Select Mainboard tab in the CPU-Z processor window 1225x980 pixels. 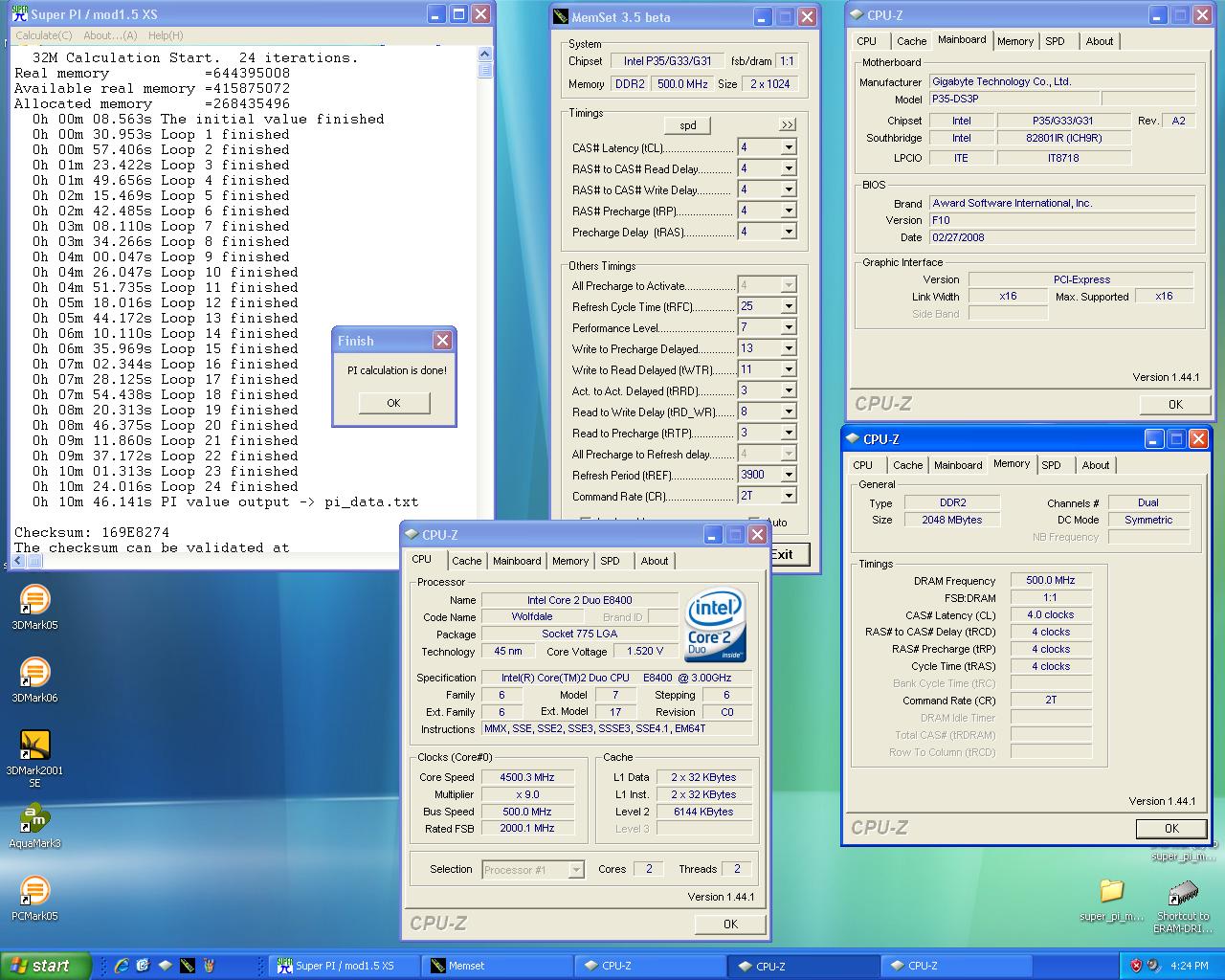click(x=517, y=561)
